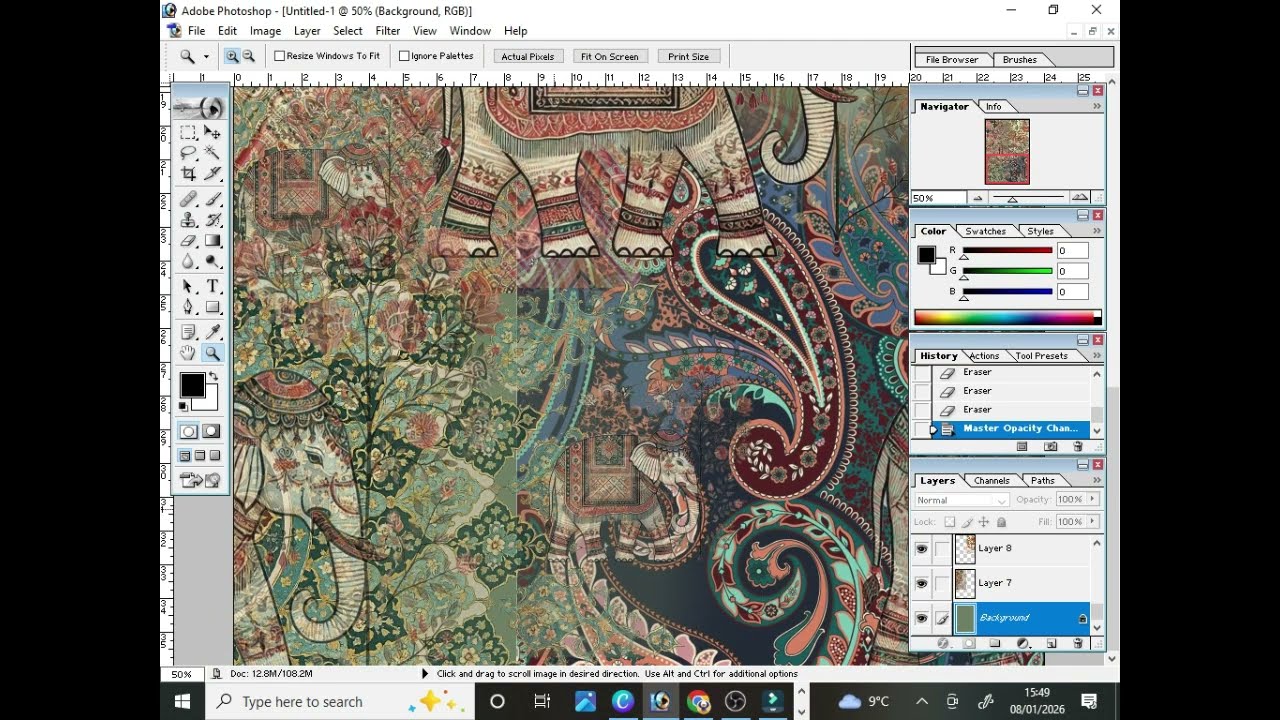
Task: Hide Background layer visibility eye
Action: (921, 618)
